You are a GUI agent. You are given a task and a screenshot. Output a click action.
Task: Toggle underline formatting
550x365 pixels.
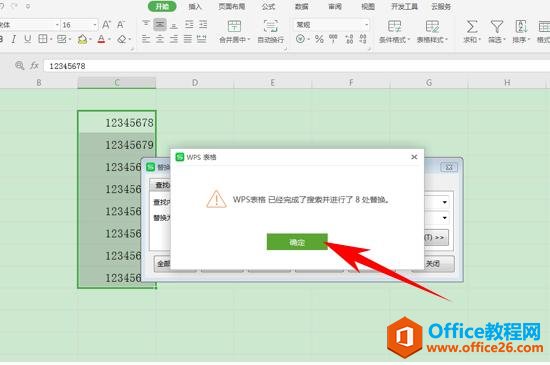coord(27,39)
